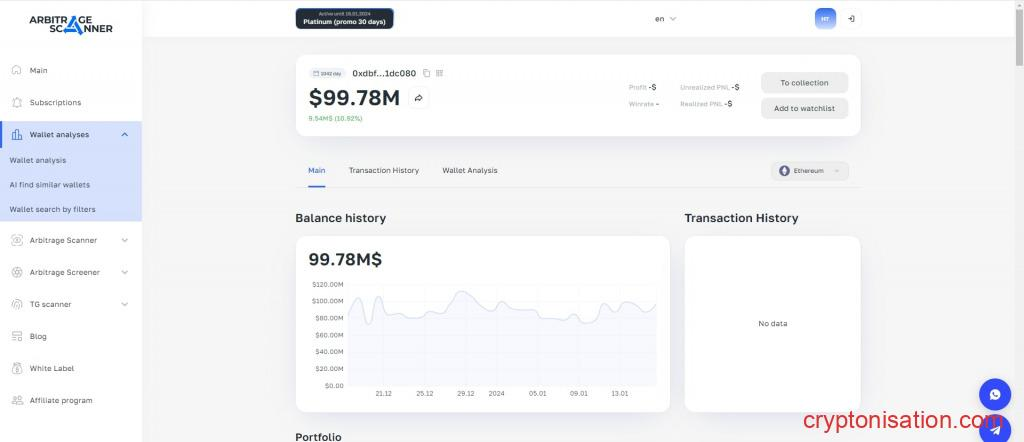Viewport: 1024px width, 442px height.
Task: Click the Unrealized PNL label
Action: click(x=705, y=87)
